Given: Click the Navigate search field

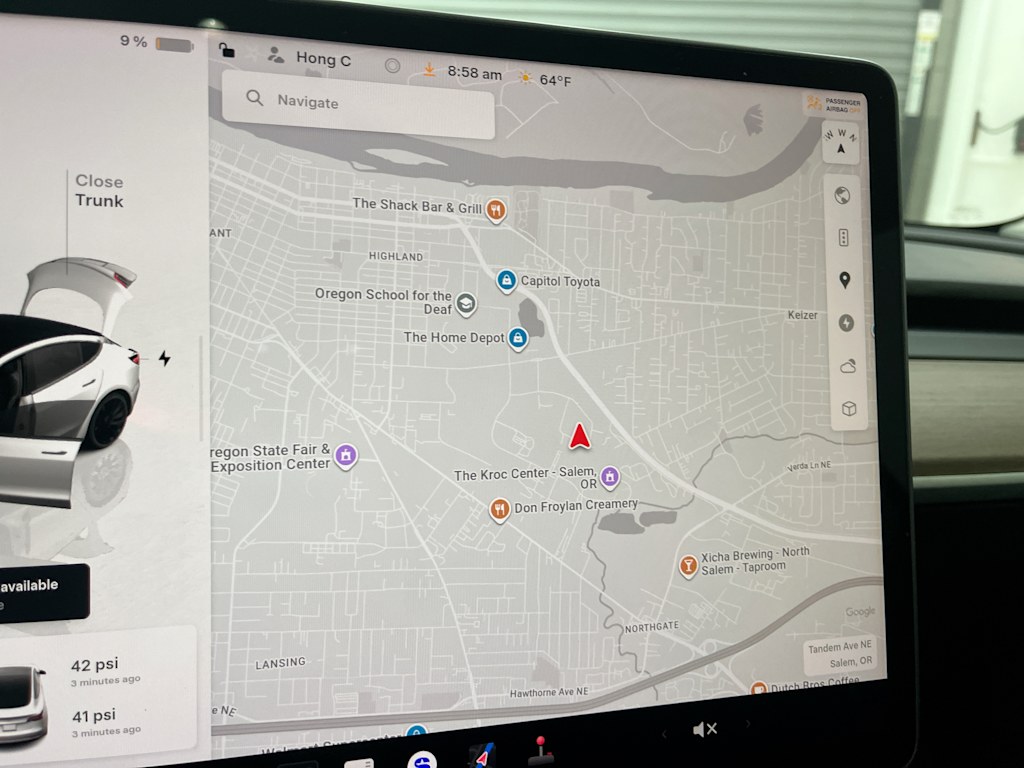Looking at the screenshot, I should pos(358,104).
